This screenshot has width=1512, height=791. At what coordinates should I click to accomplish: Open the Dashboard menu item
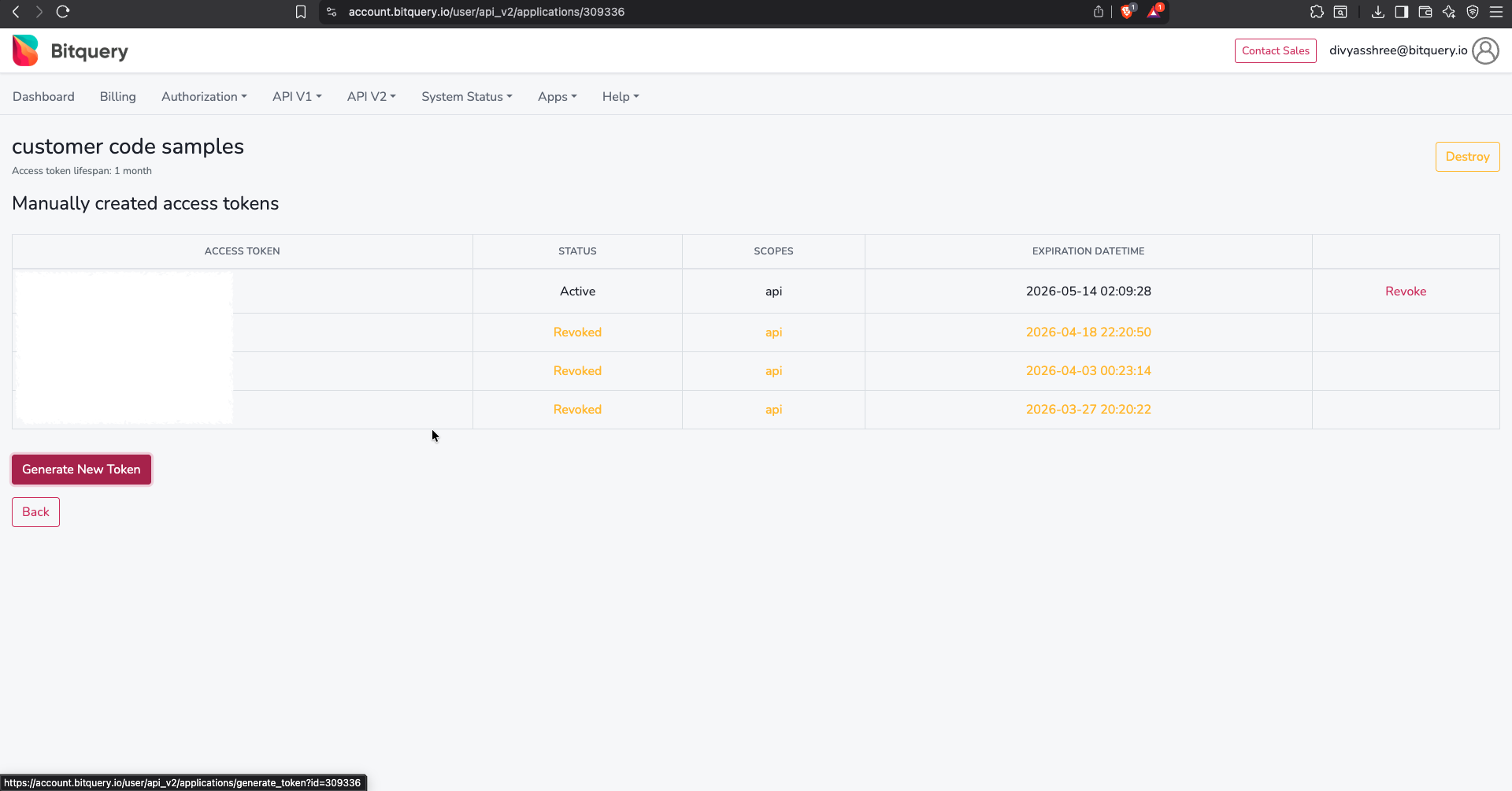43,96
